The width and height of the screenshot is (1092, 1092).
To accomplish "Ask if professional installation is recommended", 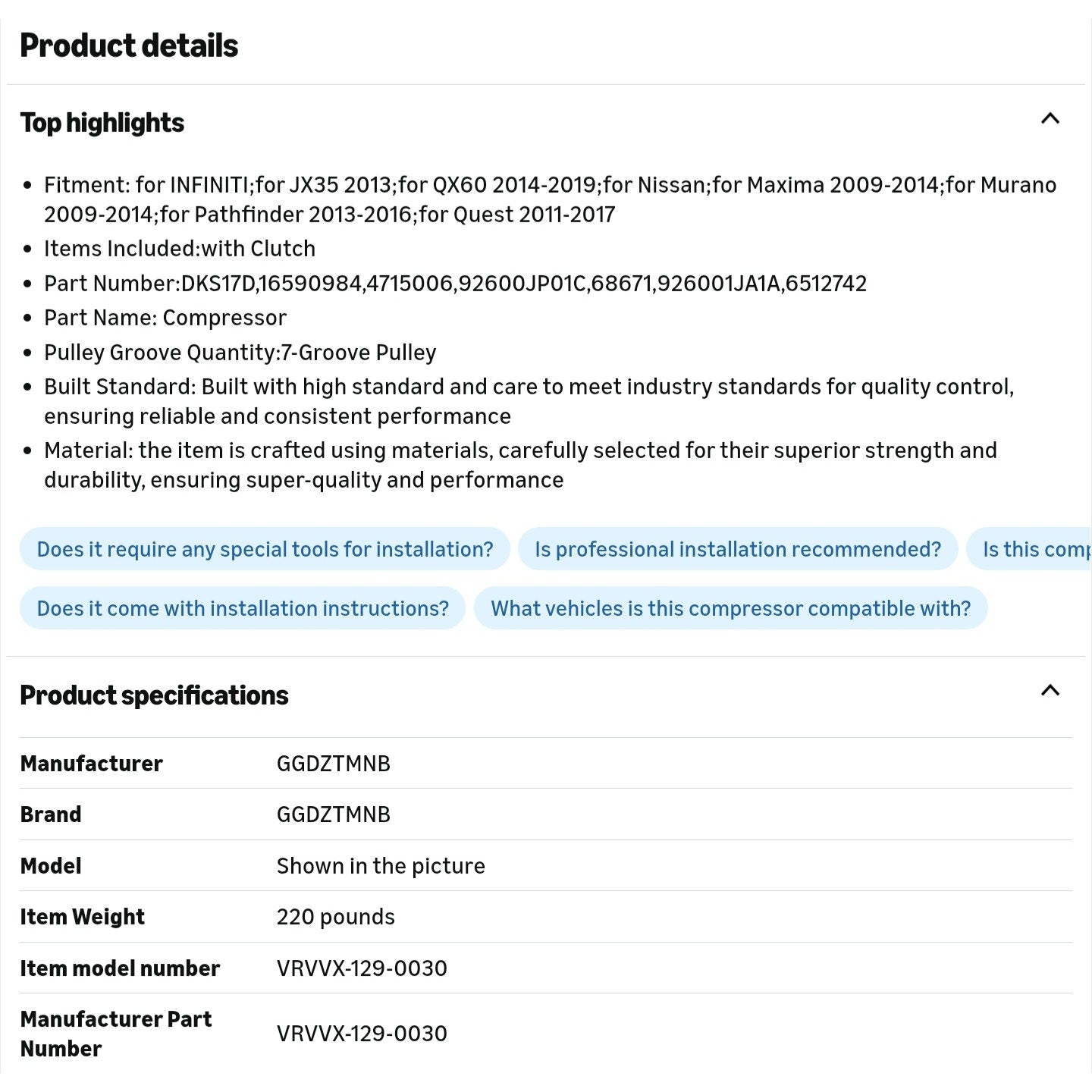I will click(x=737, y=549).
